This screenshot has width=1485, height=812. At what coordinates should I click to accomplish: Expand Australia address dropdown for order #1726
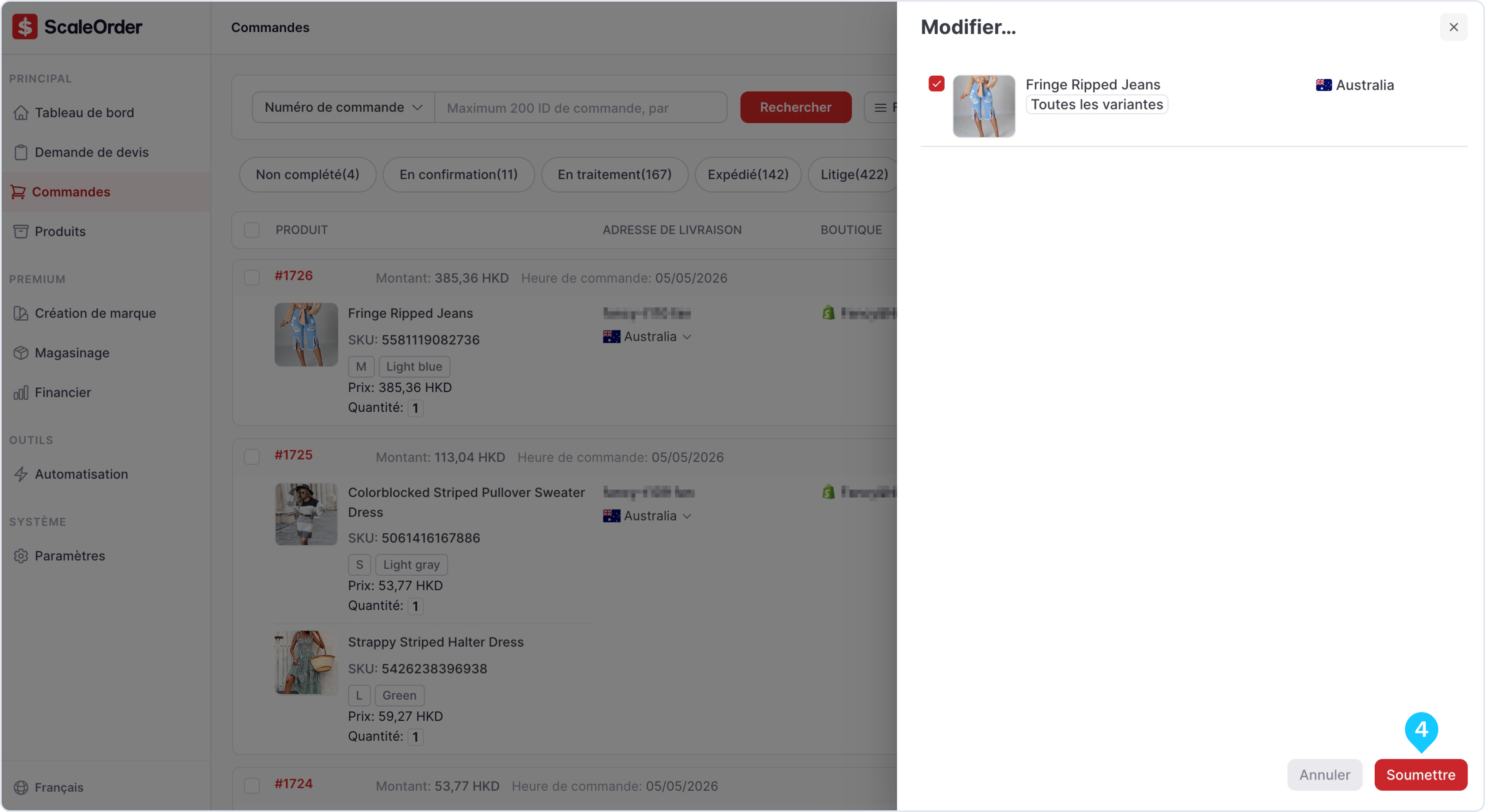[x=687, y=337]
